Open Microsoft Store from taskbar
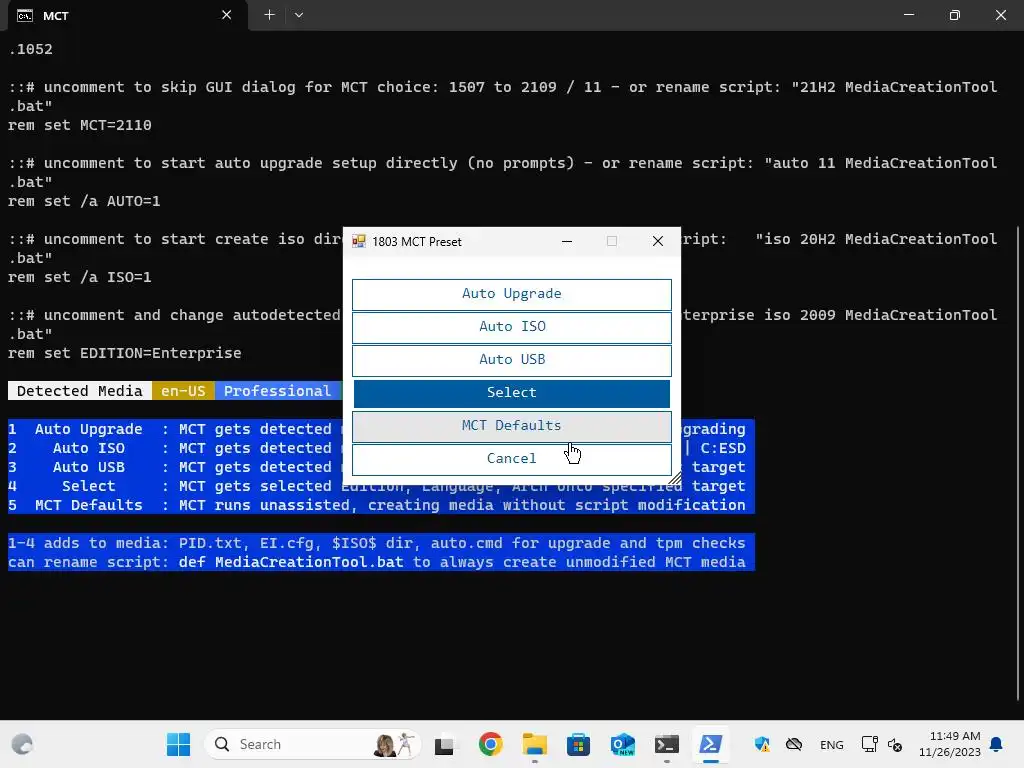Image resolution: width=1024 pixels, height=768 pixels. [579, 744]
